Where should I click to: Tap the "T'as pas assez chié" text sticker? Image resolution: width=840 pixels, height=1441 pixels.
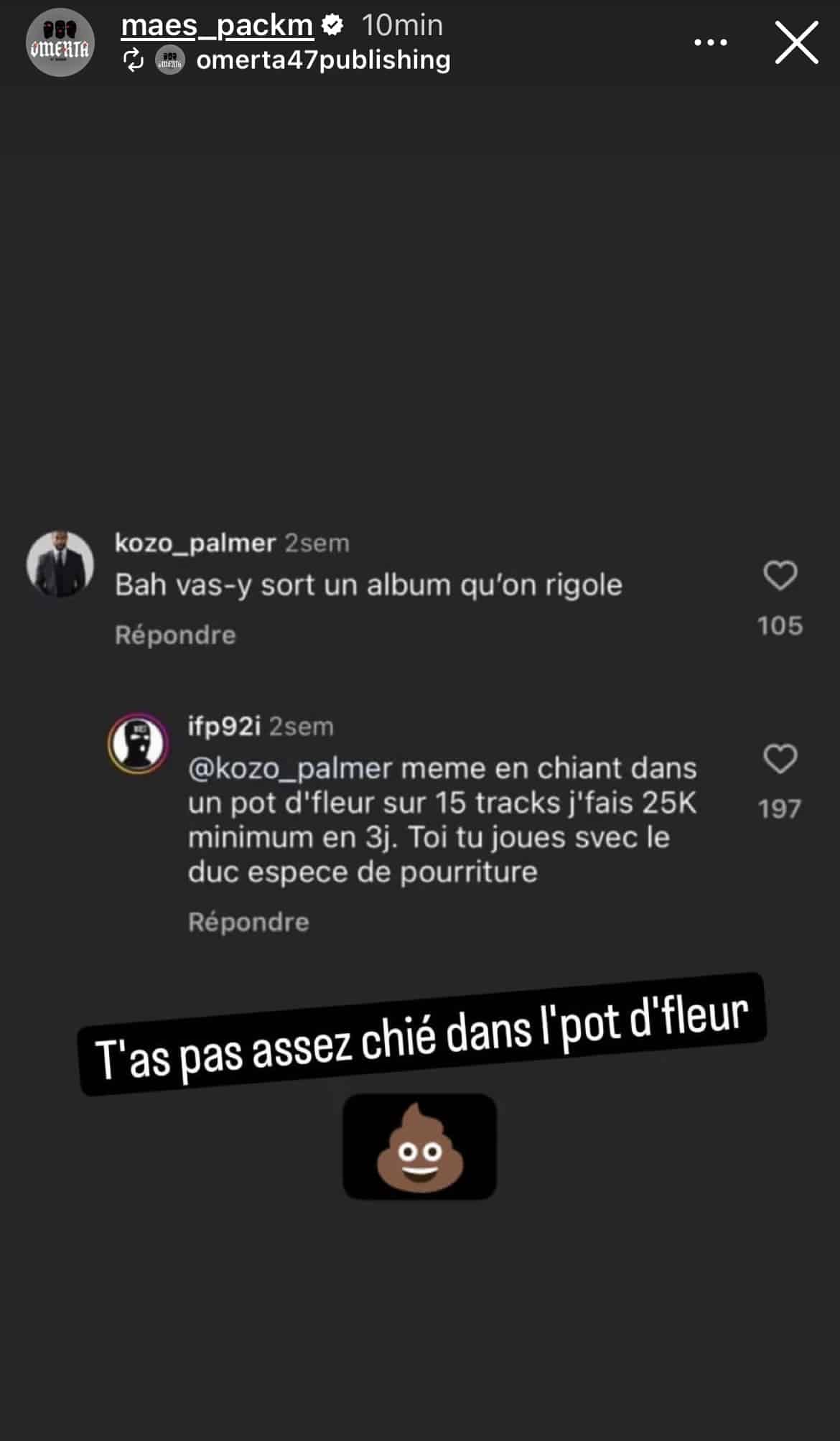click(x=422, y=1035)
